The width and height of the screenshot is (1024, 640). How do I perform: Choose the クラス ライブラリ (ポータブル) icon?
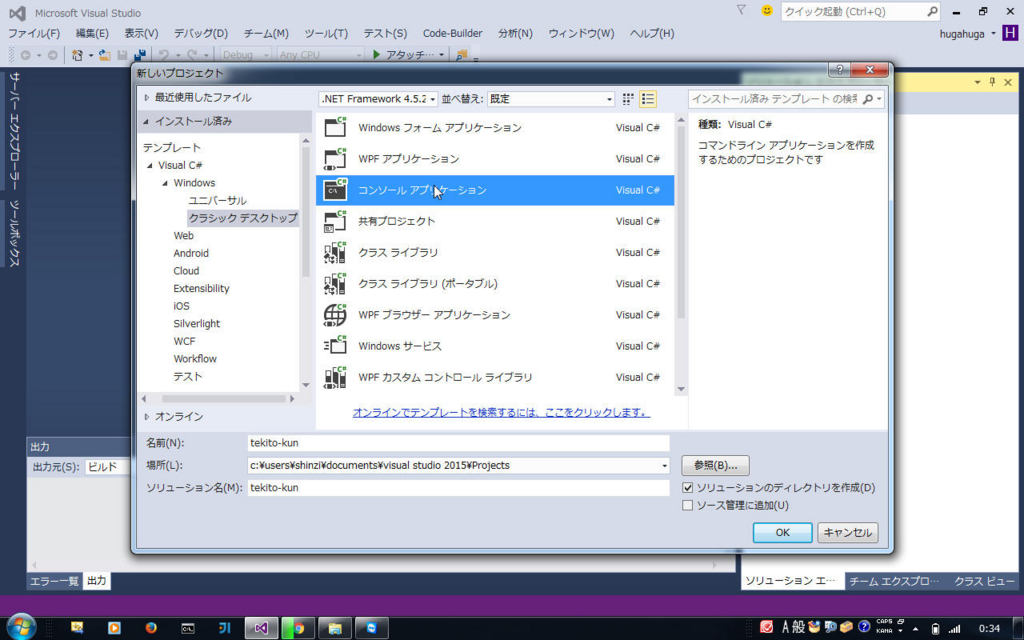335,283
